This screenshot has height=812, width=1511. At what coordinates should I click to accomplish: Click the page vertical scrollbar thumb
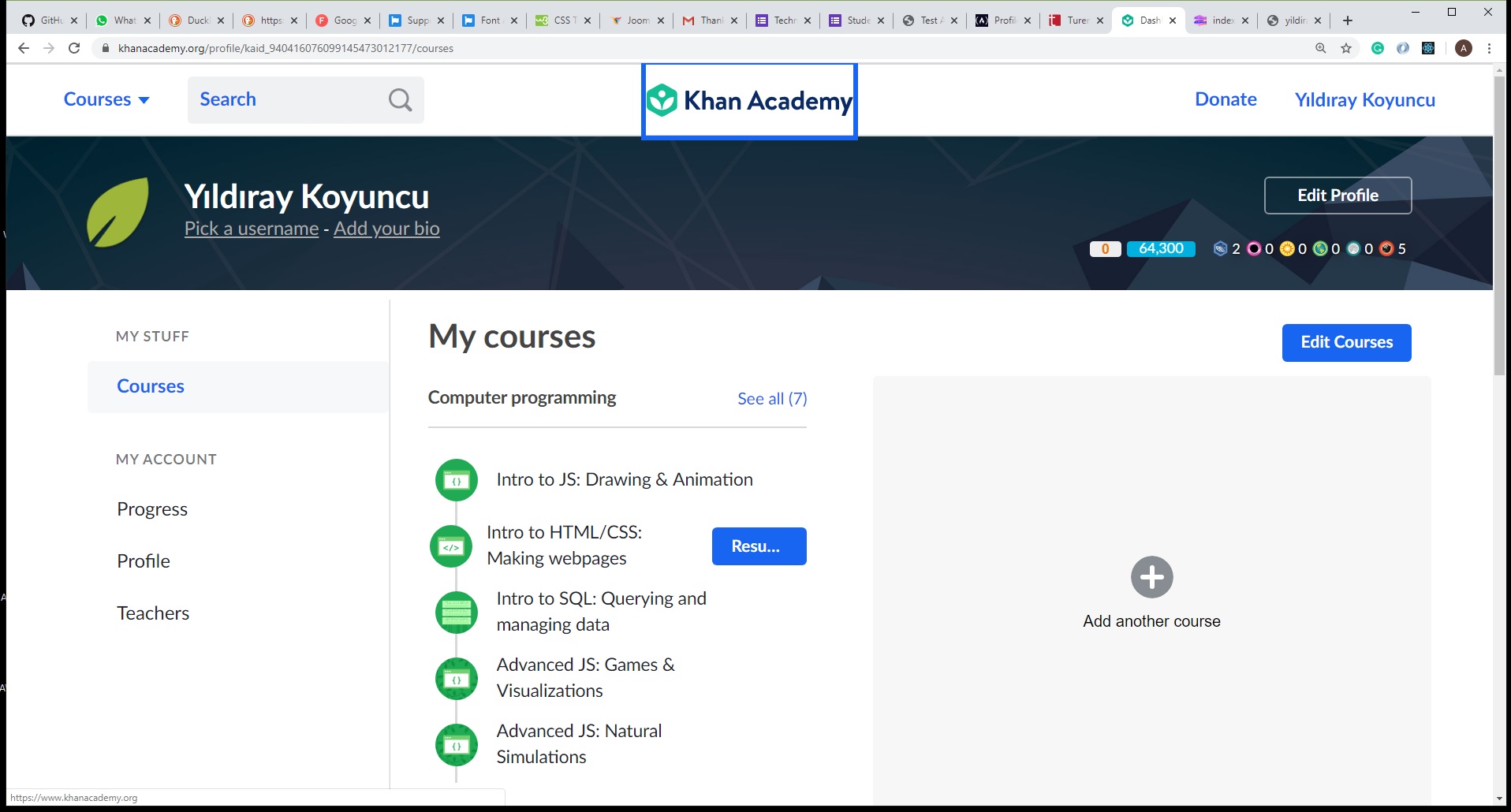[x=1499, y=225]
